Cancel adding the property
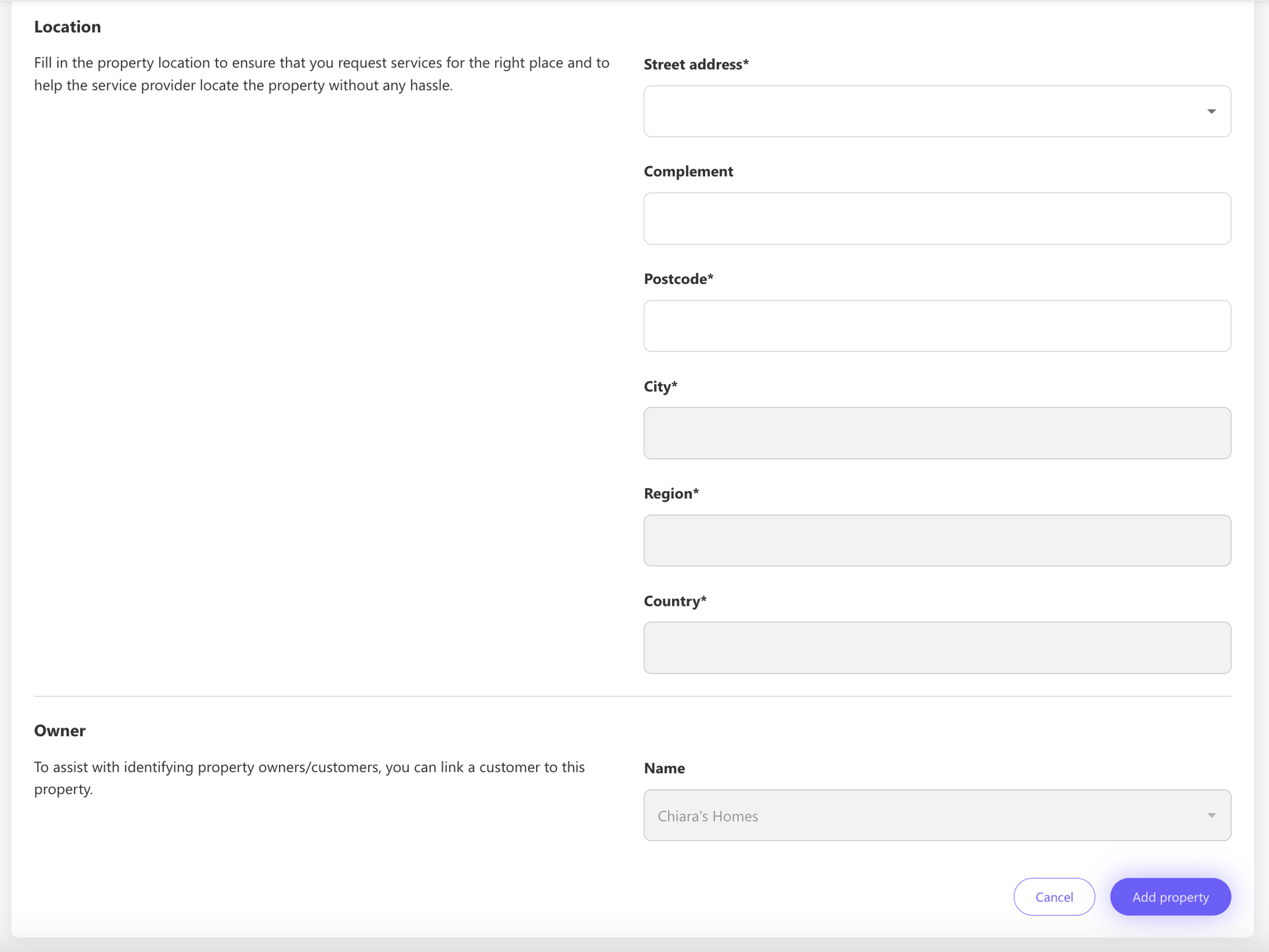Image resolution: width=1269 pixels, height=952 pixels. 1054,897
